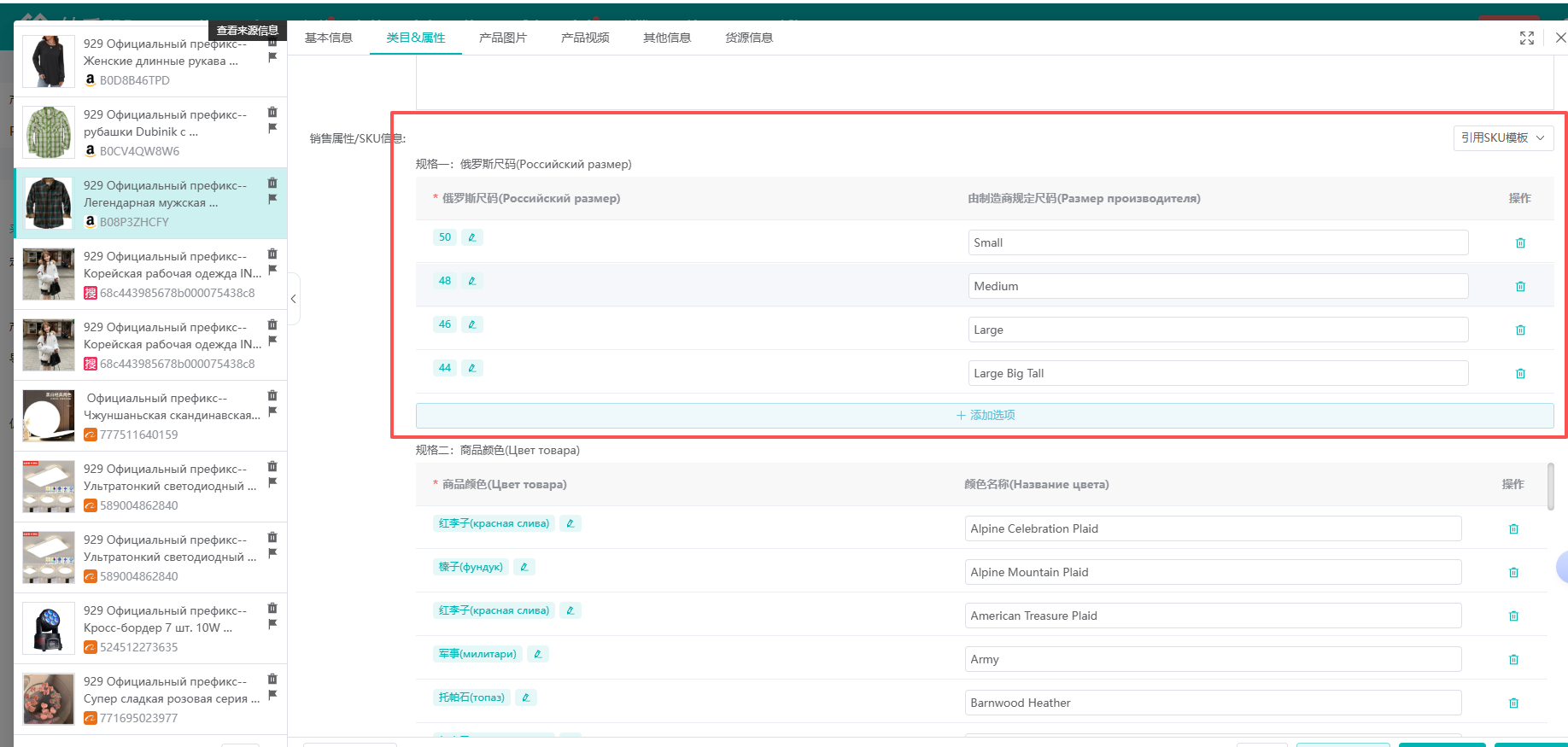The height and width of the screenshot is (747, 1568).
Task: Open the 产品图片 tab
Action: click(x=503, y=38)
